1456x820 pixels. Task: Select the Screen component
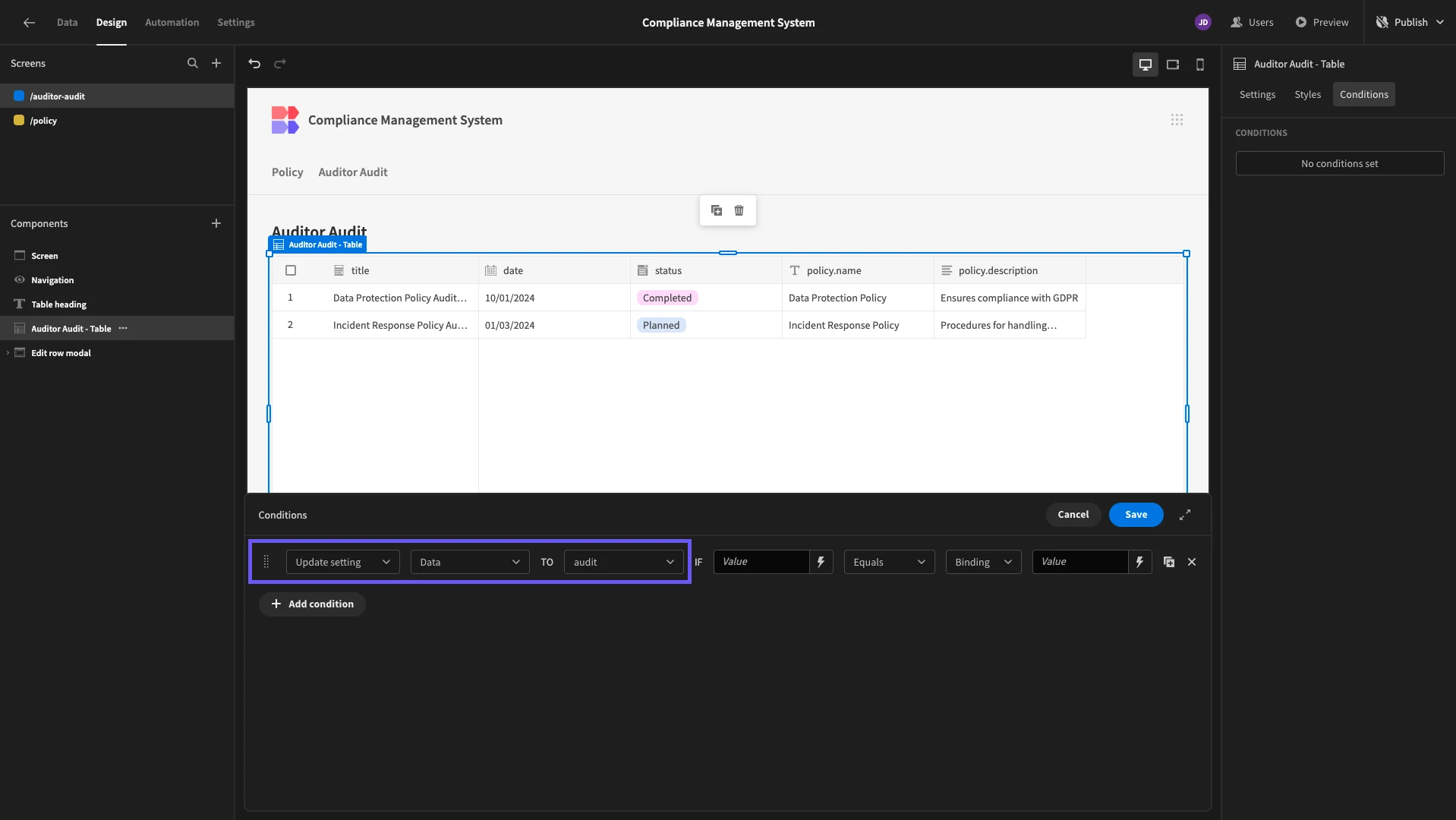click(117, 256)
